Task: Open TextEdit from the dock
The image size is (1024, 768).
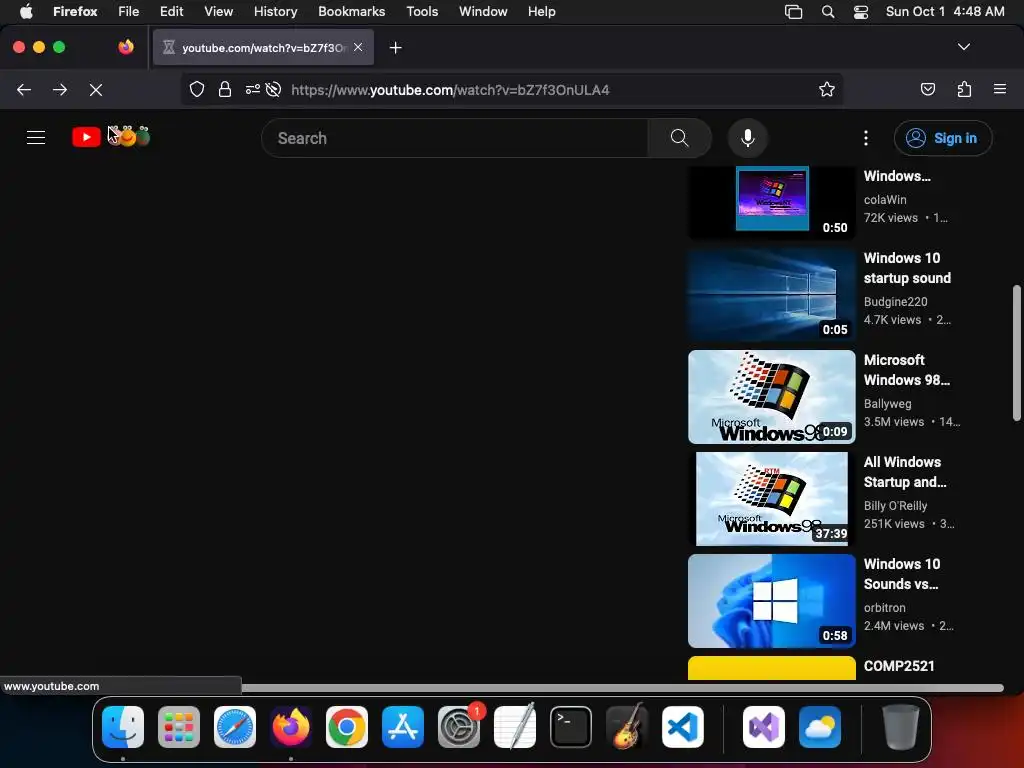Action: pyautogui.click(x=515, y=727)
